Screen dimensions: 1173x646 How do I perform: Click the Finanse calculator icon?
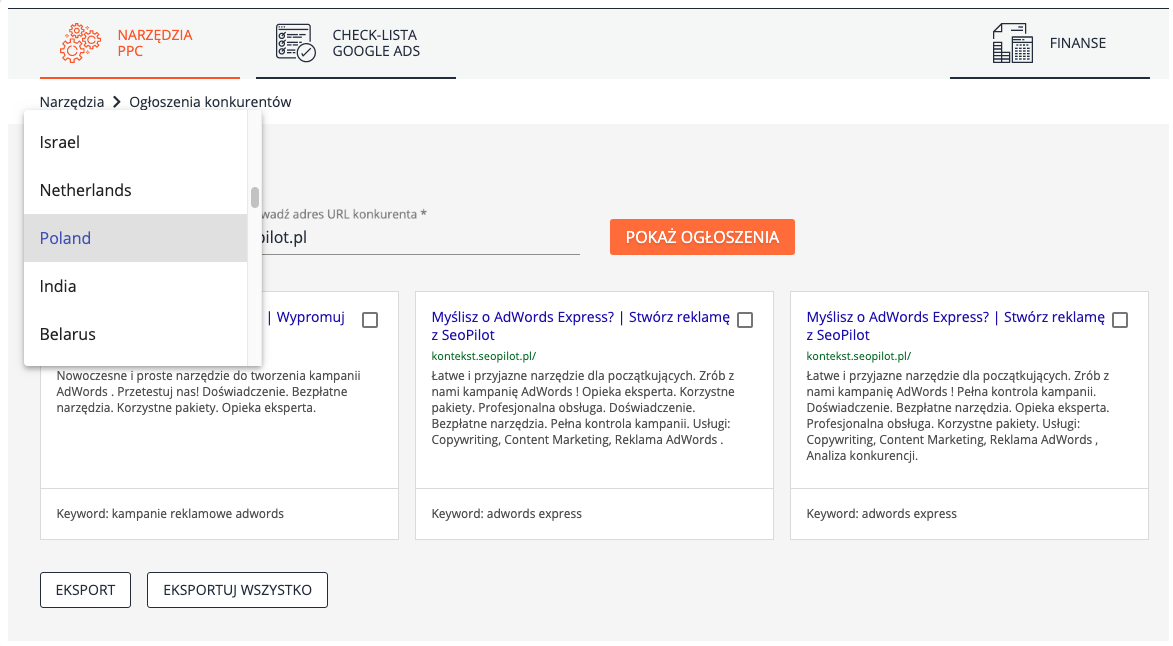[1012, 43]
